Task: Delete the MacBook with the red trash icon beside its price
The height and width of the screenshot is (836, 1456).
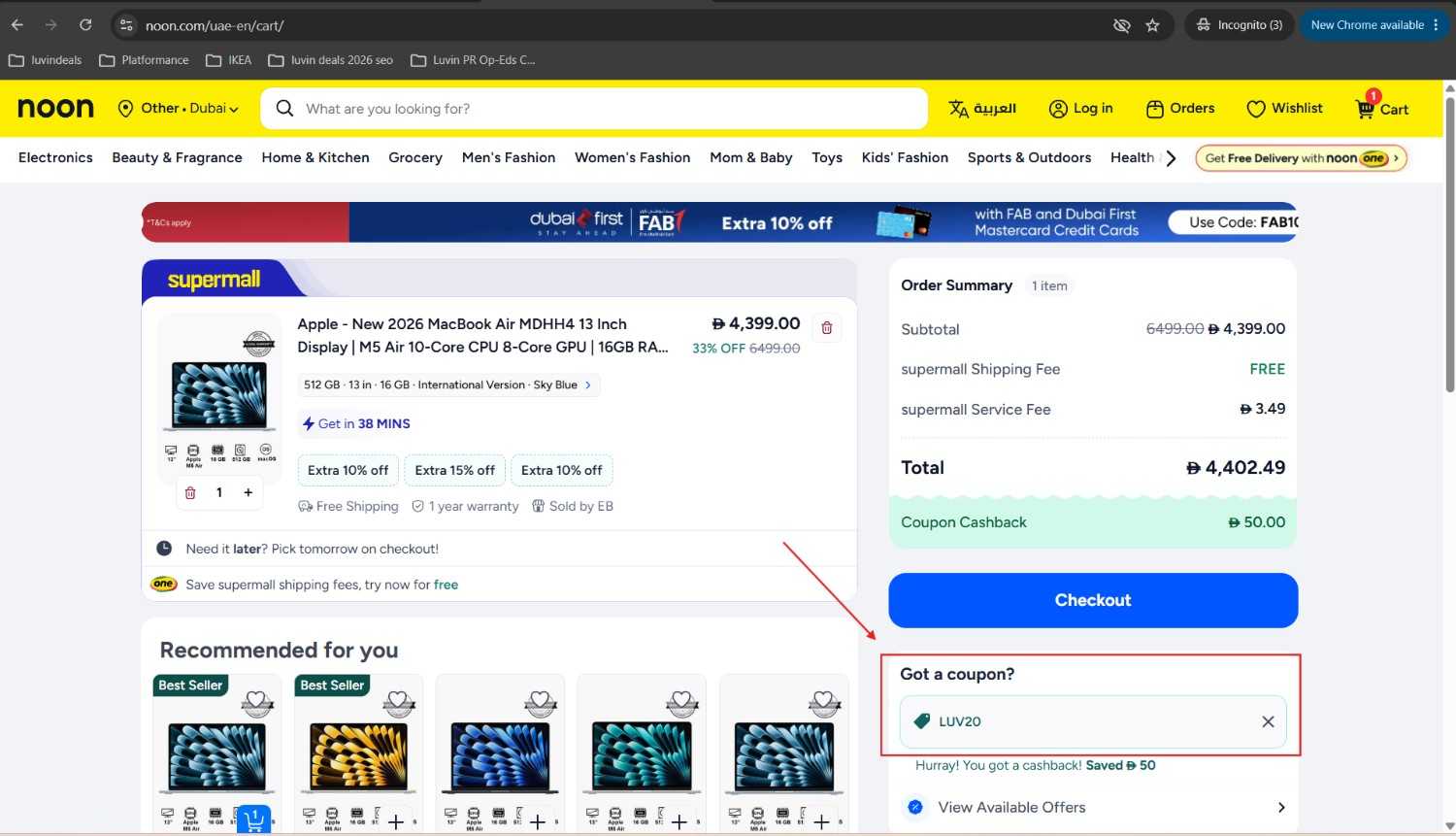Action: (827, 328)
